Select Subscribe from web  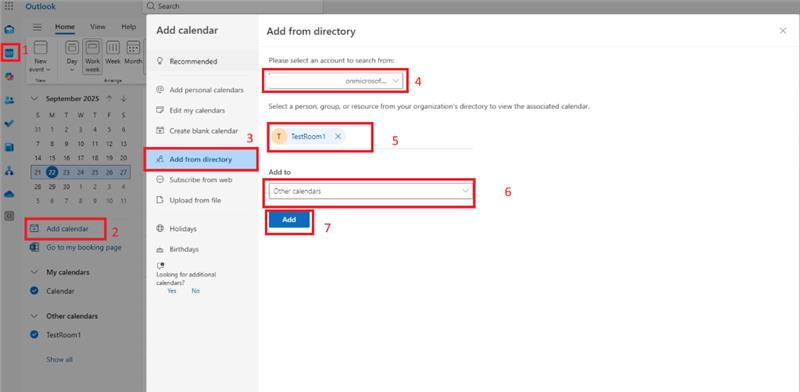tap(202, 180)
